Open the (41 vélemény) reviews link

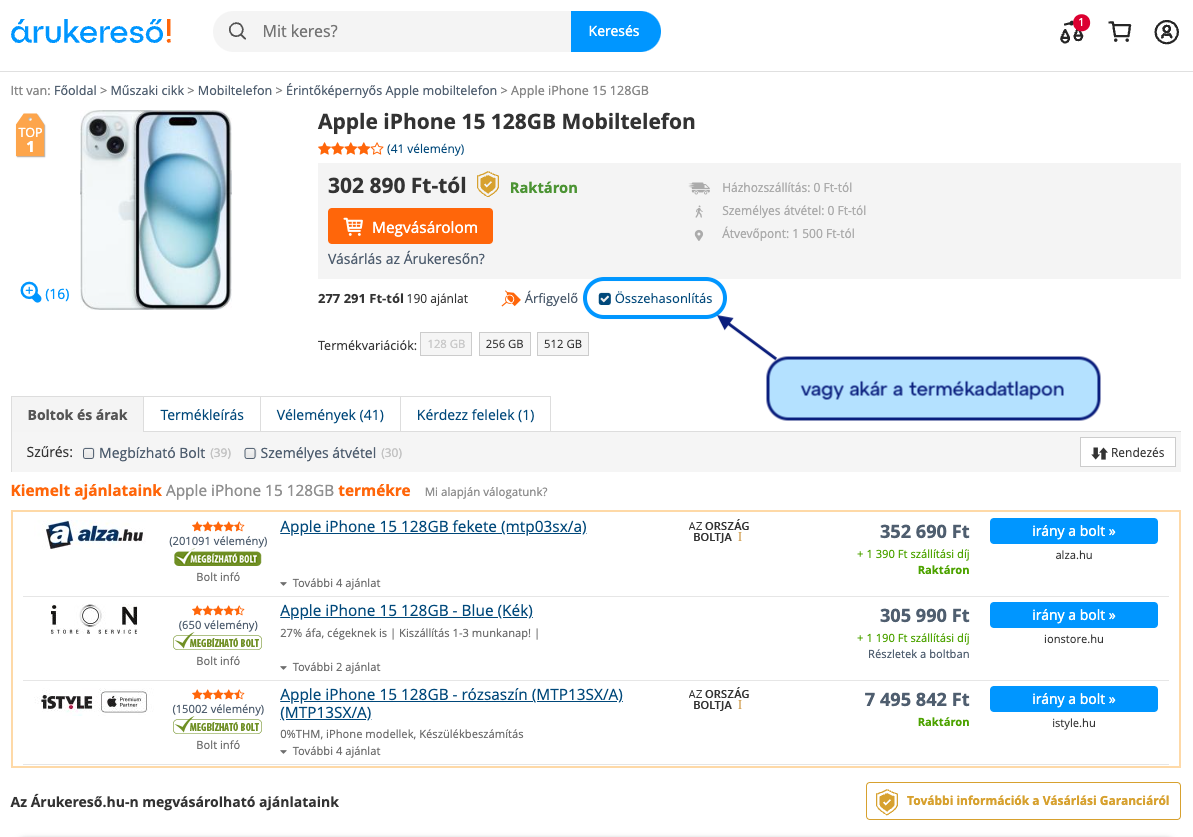[425, 148]
